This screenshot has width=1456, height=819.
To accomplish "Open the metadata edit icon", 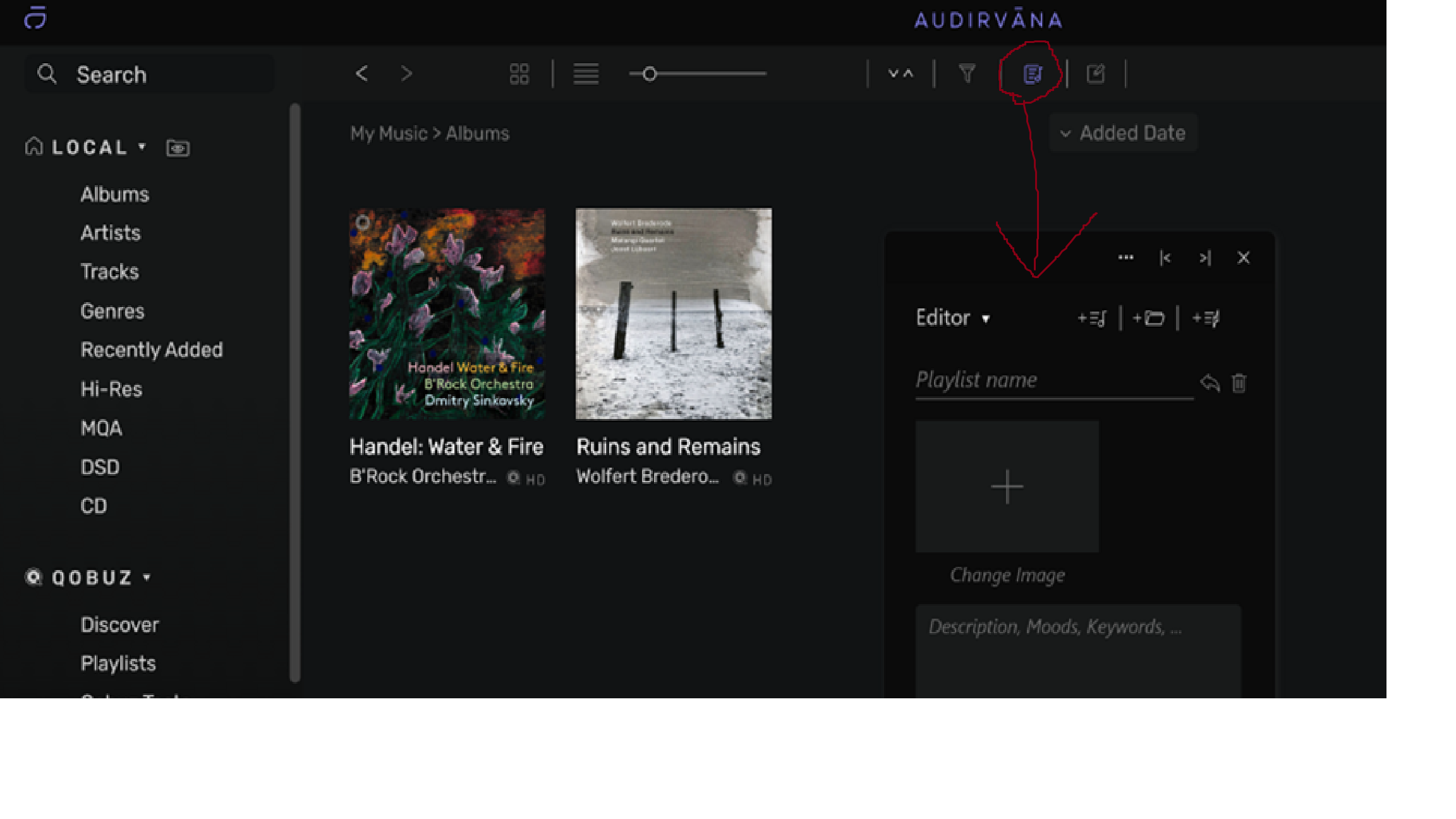I will coord(1095,74).
